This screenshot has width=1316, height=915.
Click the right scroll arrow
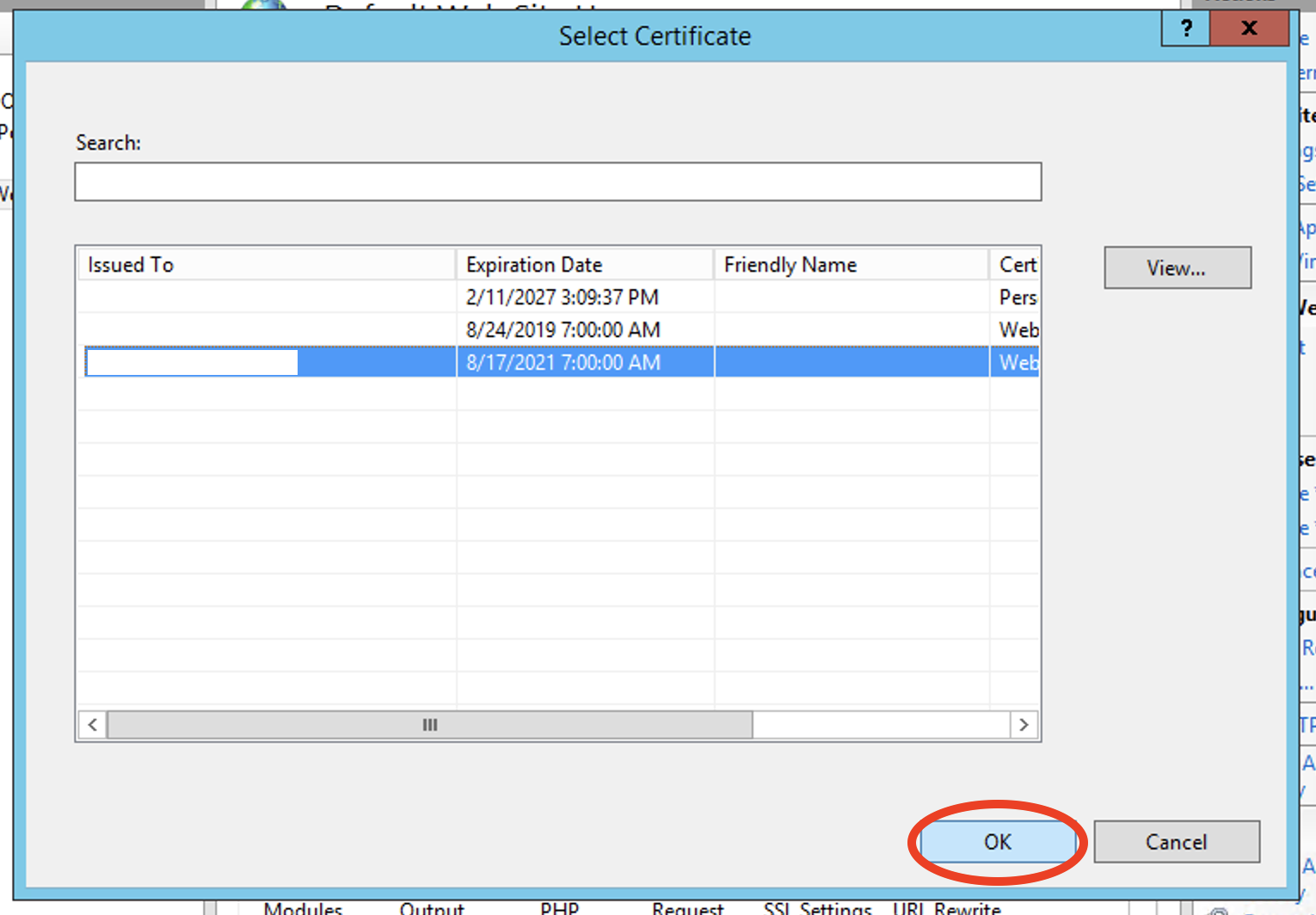(1024, 725)
